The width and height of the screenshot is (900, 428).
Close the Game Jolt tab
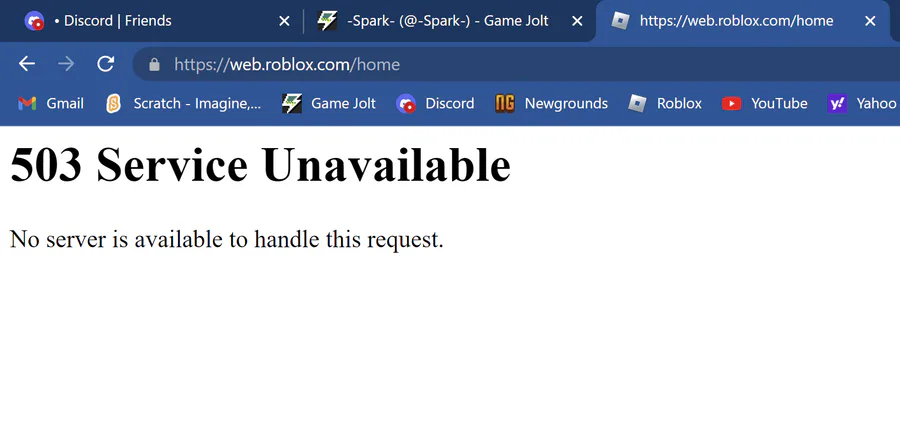coord(577,21)
